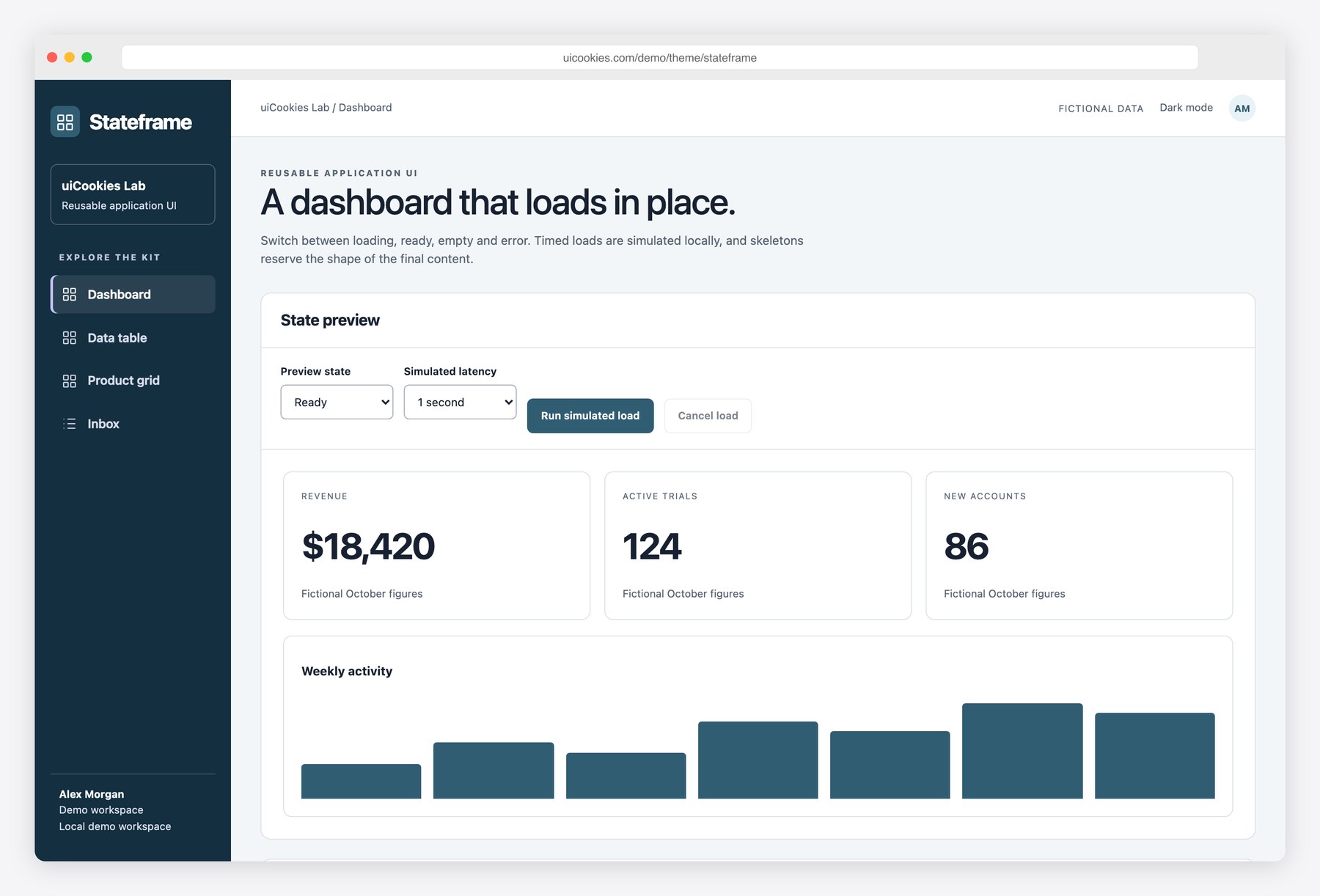1320x896 pixels.
Task: Open the Product grid nav item
Action: pyautogui.click(x=133, y=381)
